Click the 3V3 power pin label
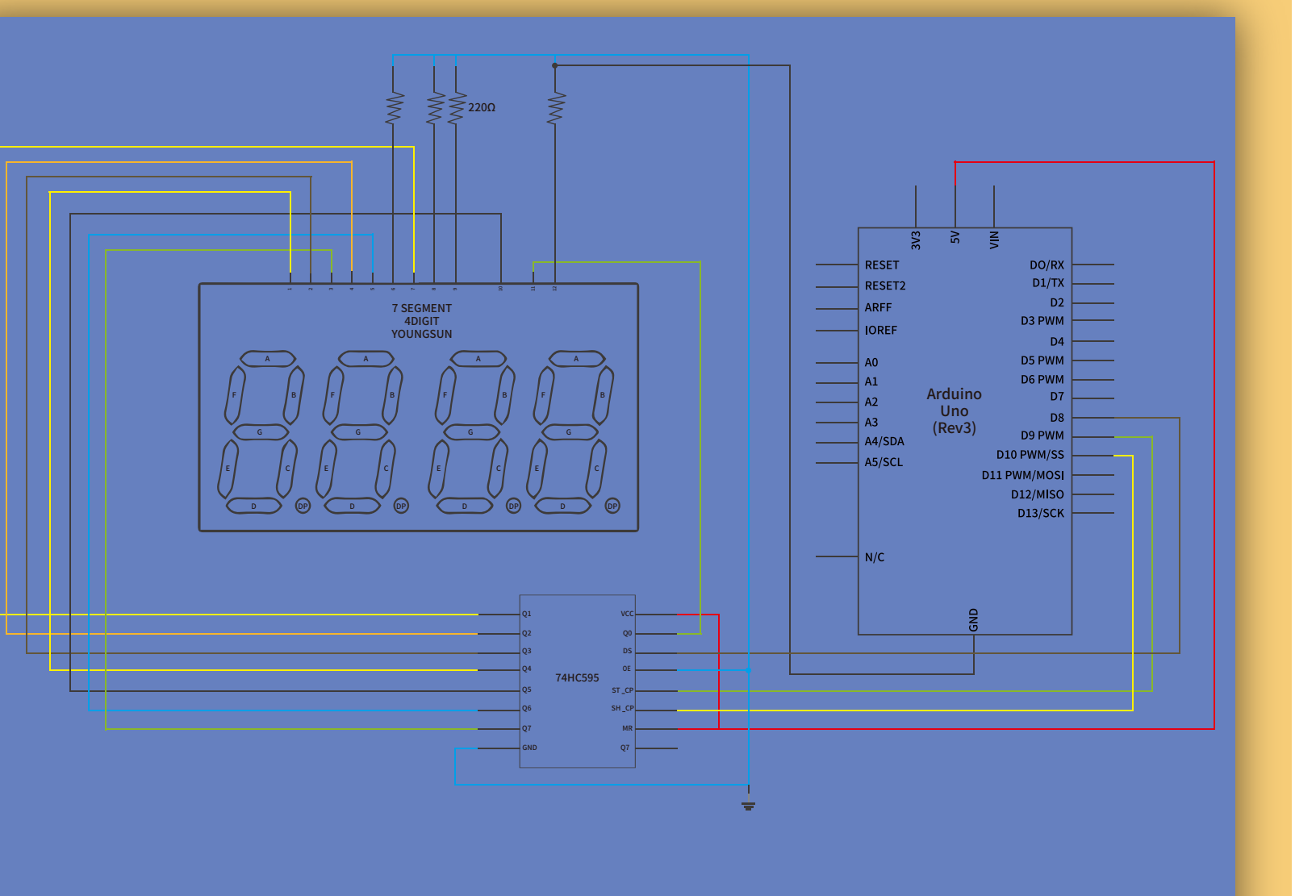1316x896 pixels. pyautogui.click(x=916, y=240)
